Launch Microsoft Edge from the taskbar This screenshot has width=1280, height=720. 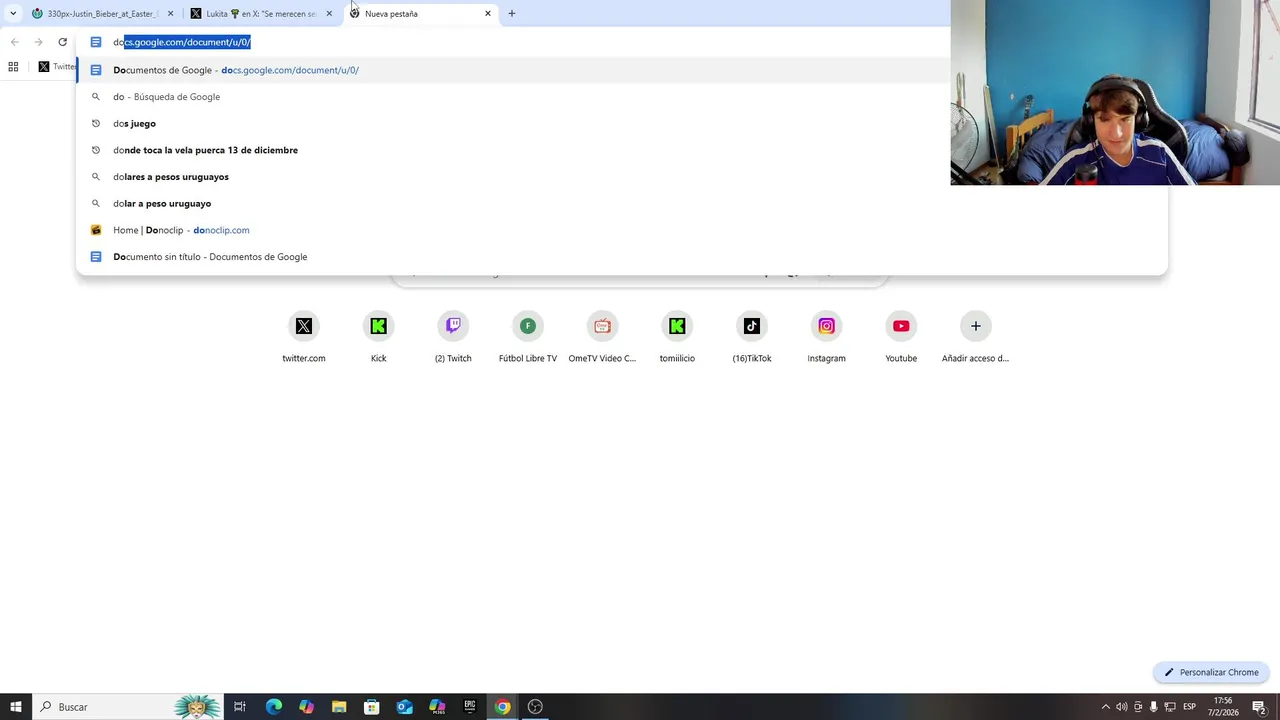click(x=273, y=707)
